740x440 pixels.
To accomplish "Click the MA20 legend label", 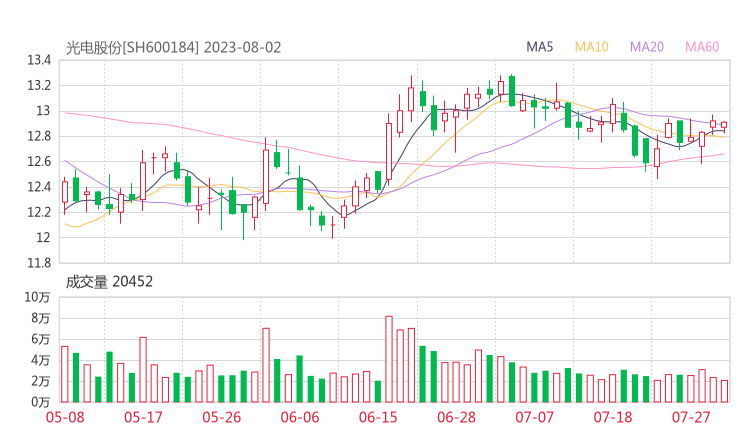I will pyautogui.click(x=647, y=47).
